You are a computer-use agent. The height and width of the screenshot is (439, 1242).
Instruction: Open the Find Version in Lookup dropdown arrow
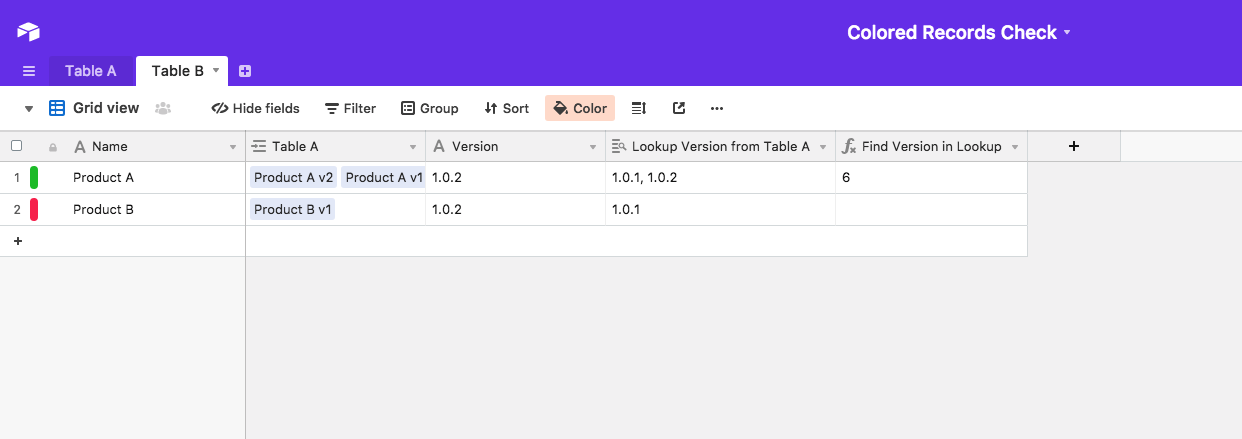point(1015,147)
